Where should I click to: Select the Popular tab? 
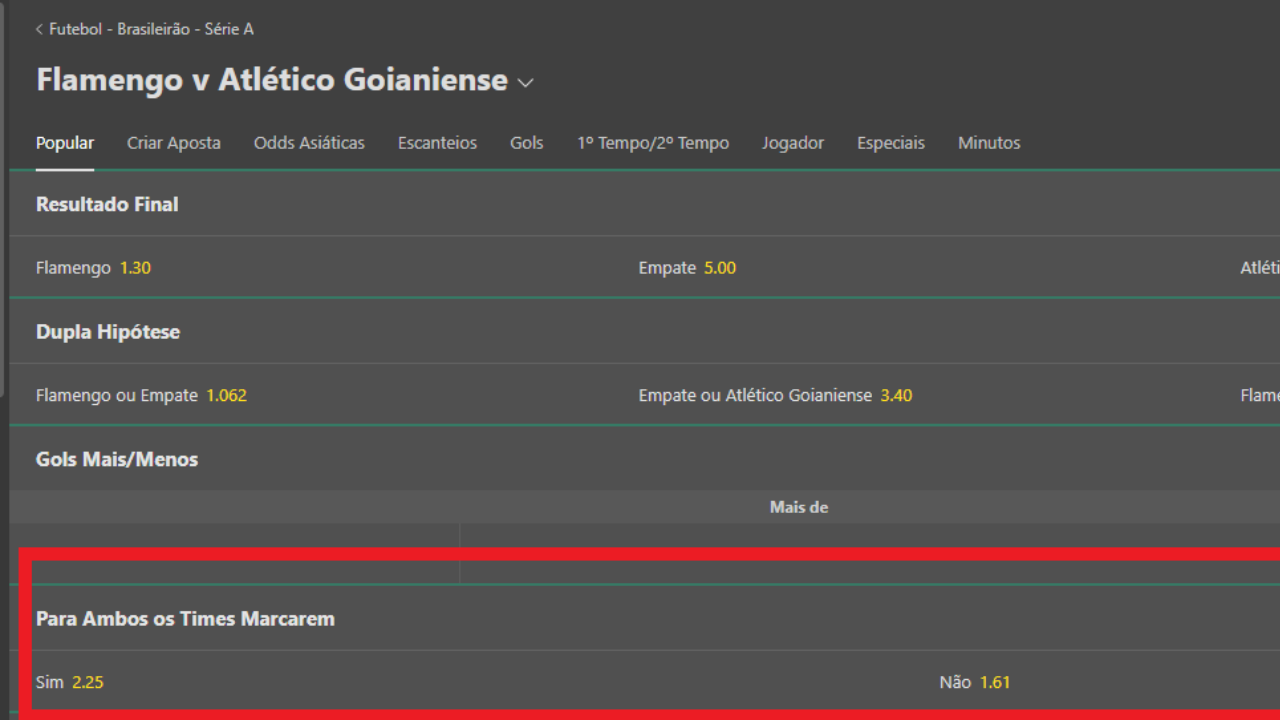pos(65,143)
